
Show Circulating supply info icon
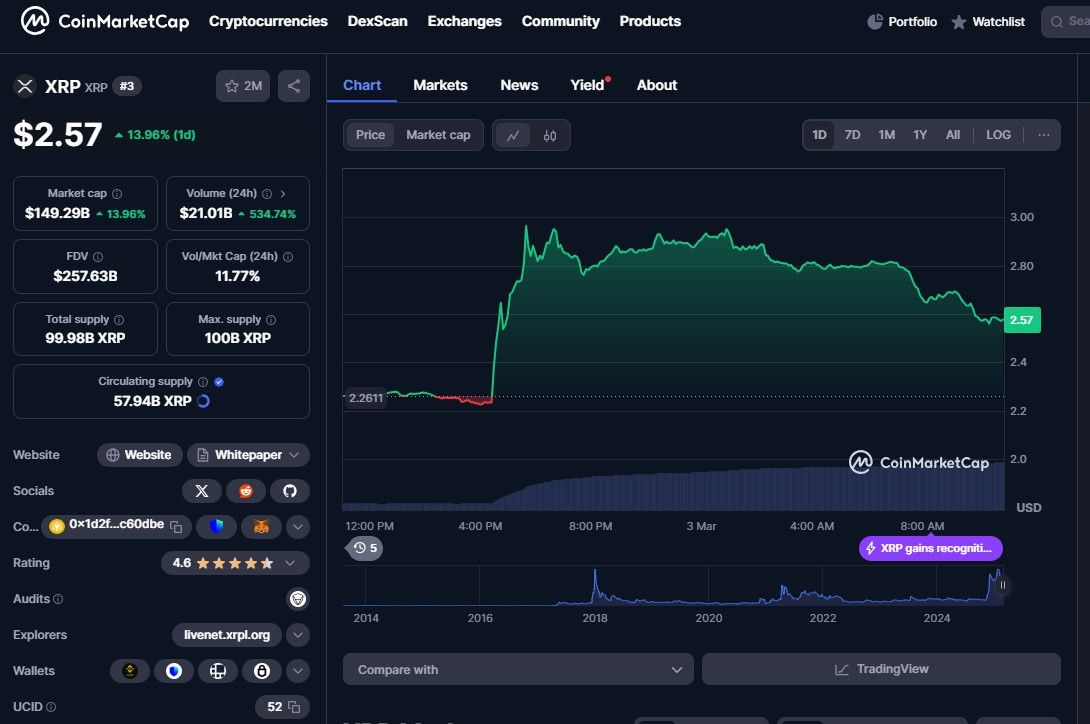click(203, 382)
